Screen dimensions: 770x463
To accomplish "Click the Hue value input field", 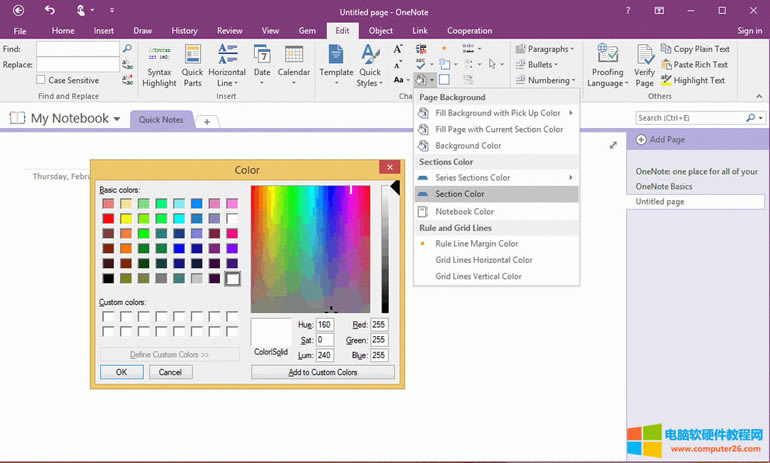I will [x=325, y=325].
